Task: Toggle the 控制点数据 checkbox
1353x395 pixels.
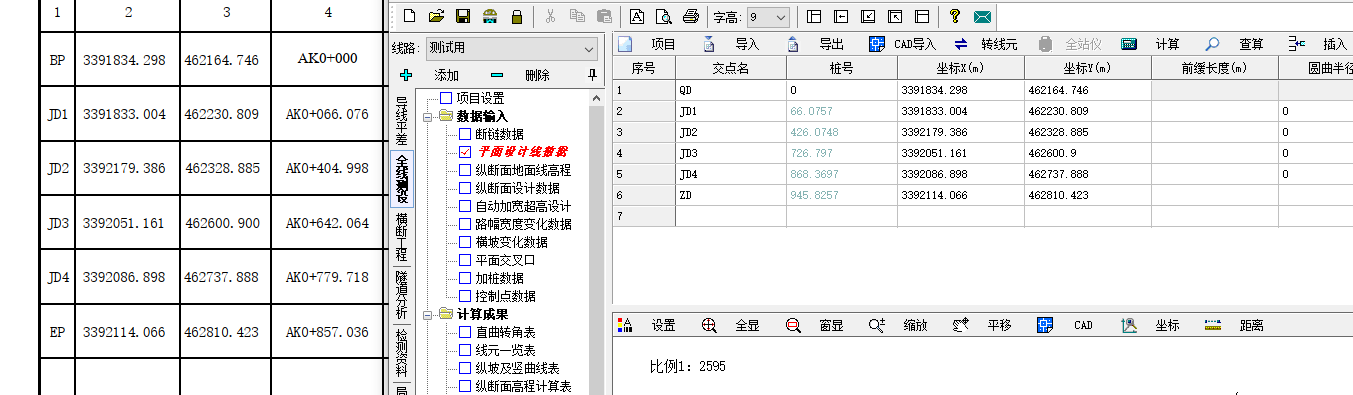Action: click(465, 296)
